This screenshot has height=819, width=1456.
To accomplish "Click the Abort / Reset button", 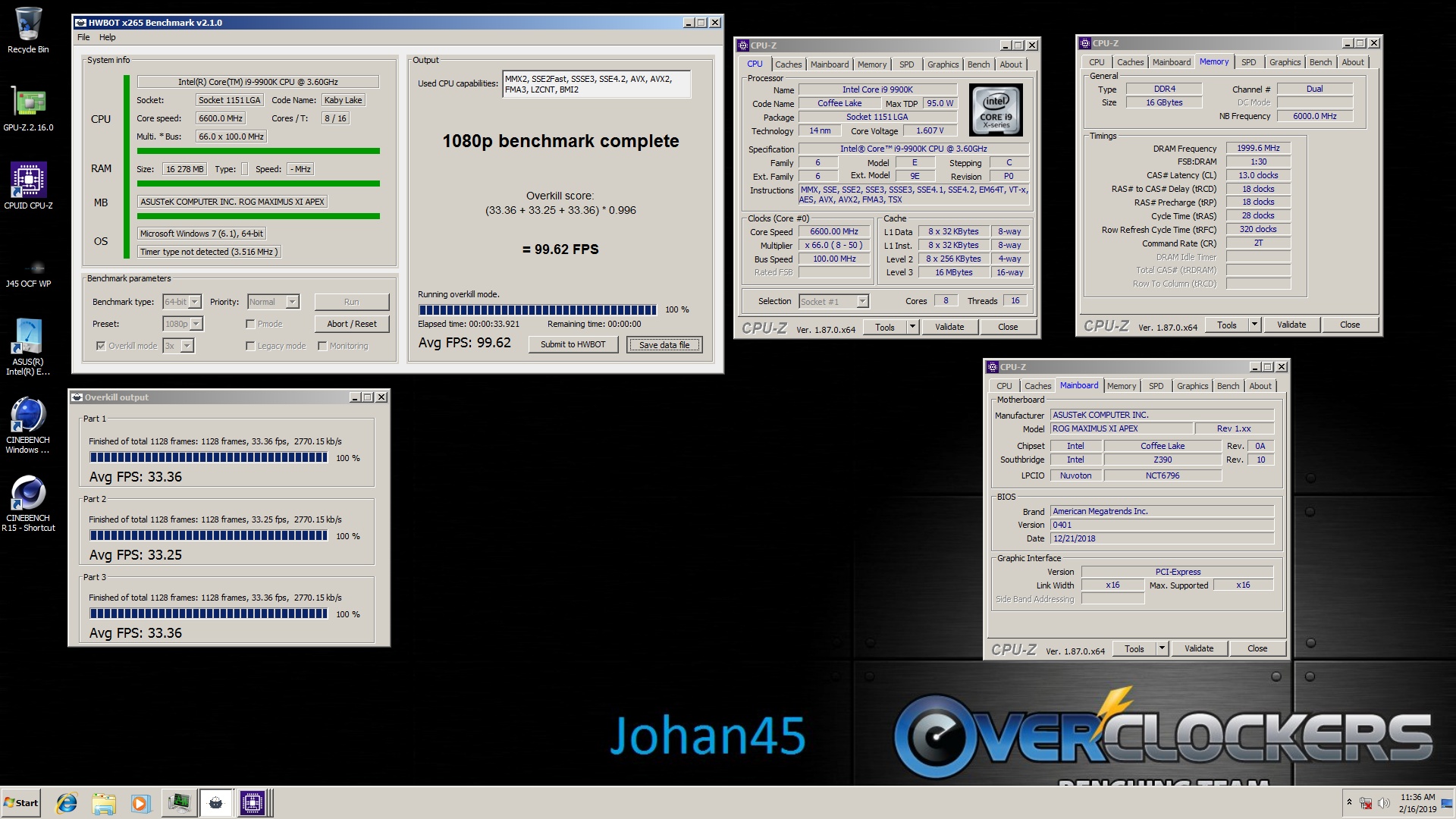I will pyautogui.click(x=352, y=324).
